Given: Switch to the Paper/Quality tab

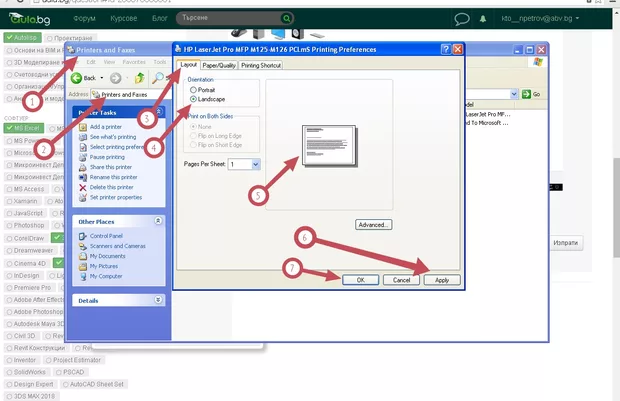Looking at the screenshot, I should (x=219, y=66).
